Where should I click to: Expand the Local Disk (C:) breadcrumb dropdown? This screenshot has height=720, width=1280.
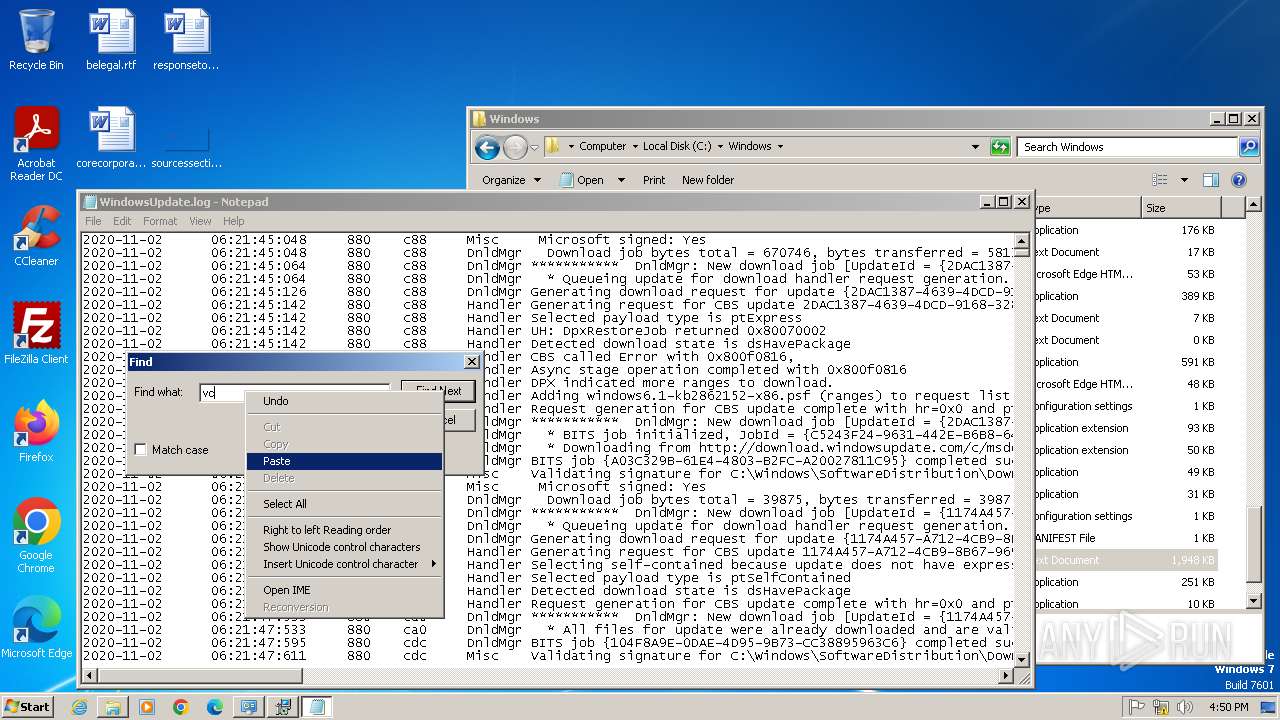tap(721, 146)
